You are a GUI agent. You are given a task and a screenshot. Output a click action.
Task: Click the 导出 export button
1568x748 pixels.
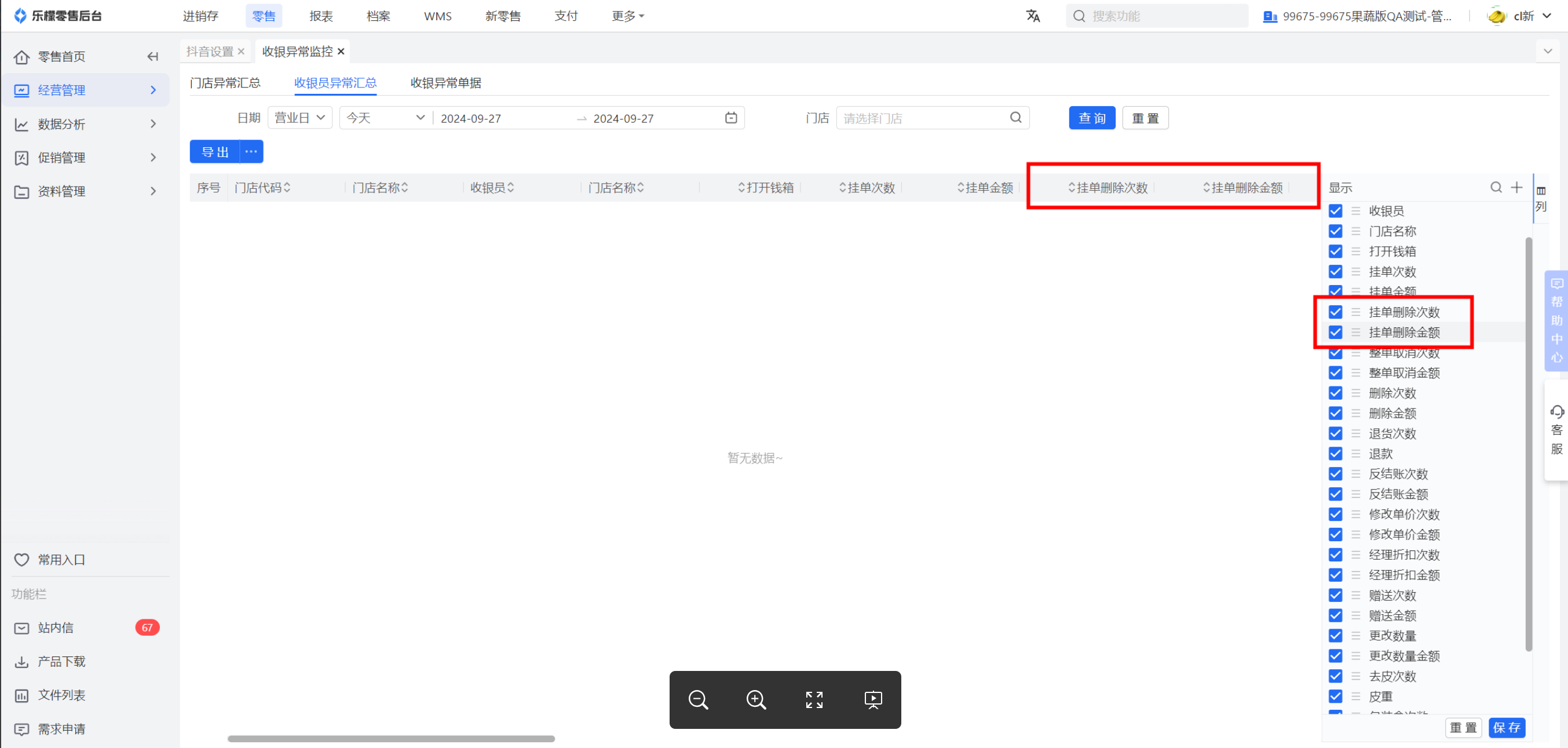pyautogui.click(x=215, y=152)
